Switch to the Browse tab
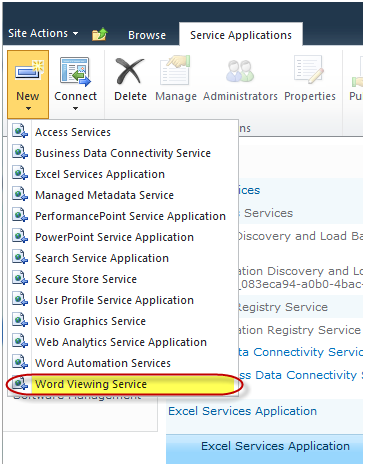 (147, 35)
